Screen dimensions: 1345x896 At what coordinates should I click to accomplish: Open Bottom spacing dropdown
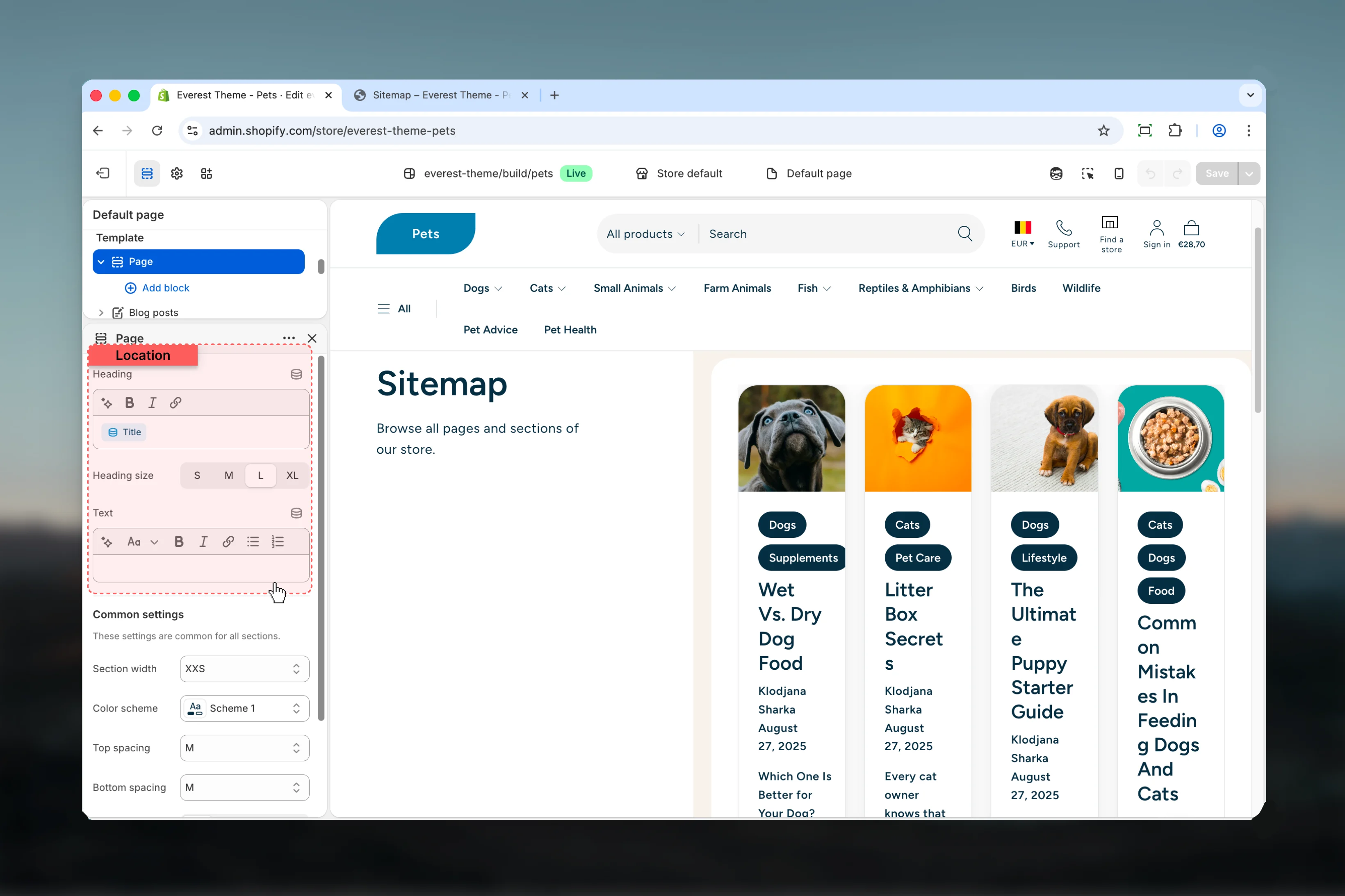pyautogui.click(x=245, y=787)
